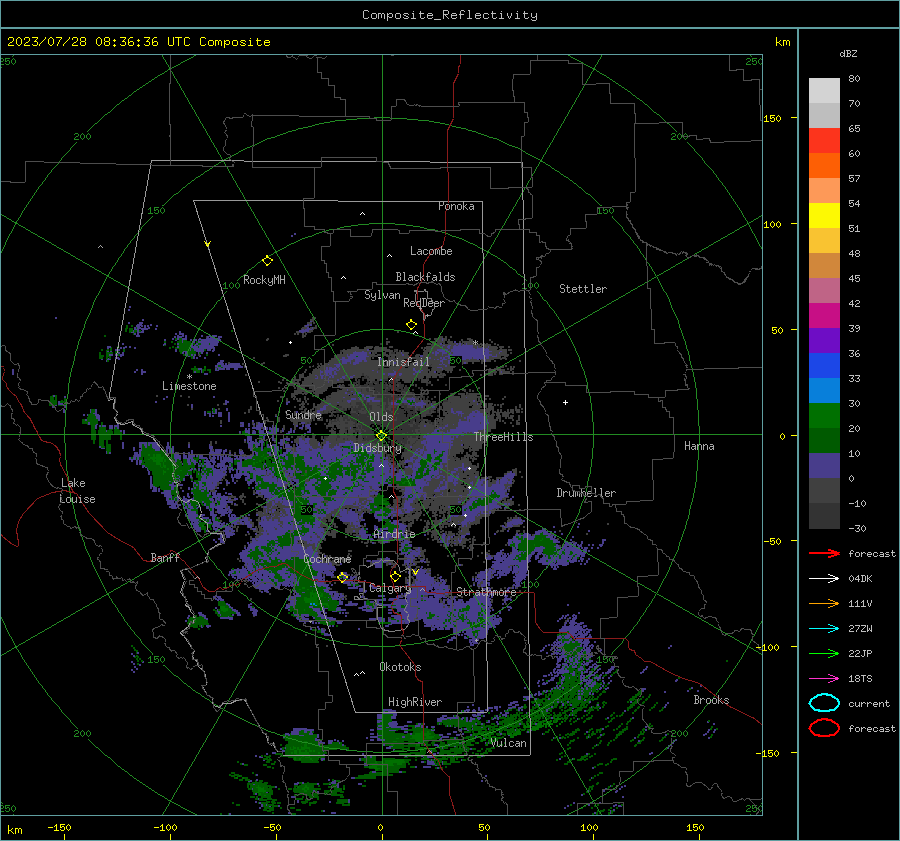Click the ThreeHills label

coord(503,437)
